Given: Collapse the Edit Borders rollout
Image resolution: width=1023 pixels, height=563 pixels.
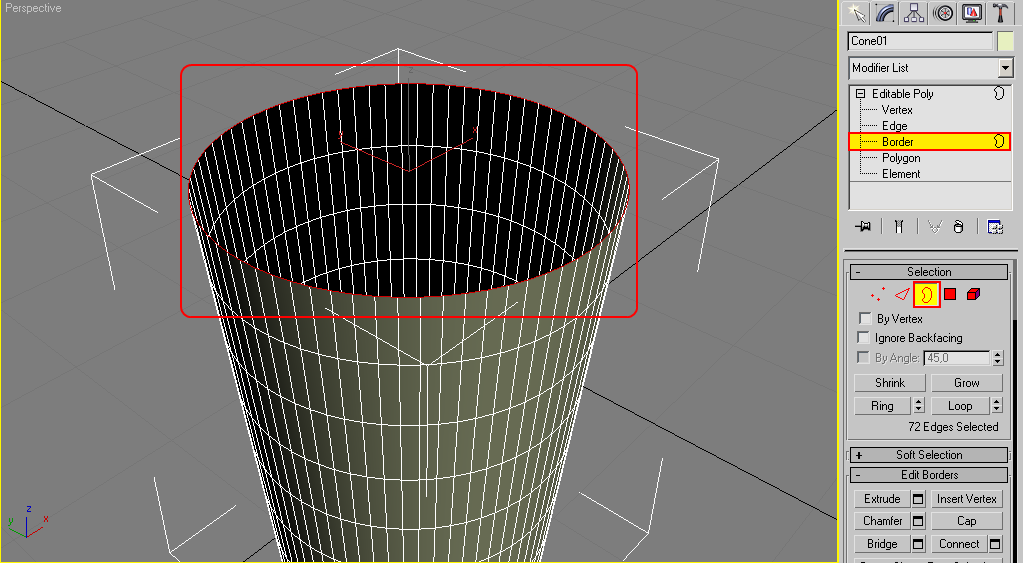Looking at the screenshot, I should click(929, 475).
